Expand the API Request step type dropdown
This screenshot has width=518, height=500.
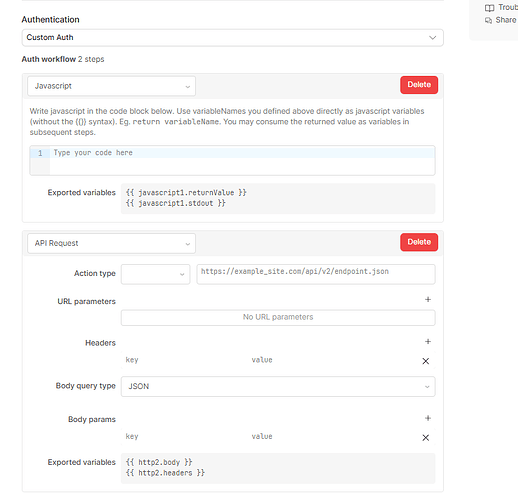pos(111,243)
